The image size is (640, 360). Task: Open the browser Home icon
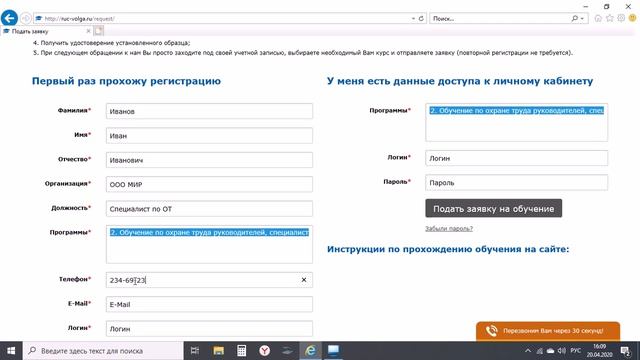tap(598, 18)
